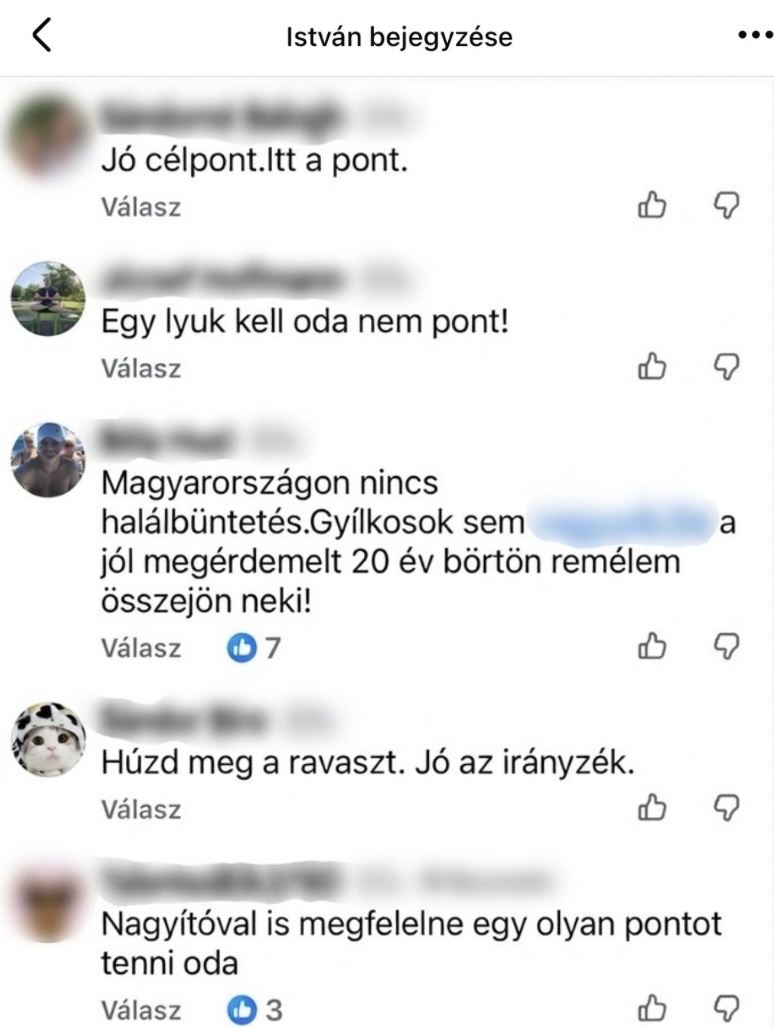Reply to 'Húzd meg a ravaszt' comment
Viewport: 774px width, 1027px height.
[x=141, y=810]
